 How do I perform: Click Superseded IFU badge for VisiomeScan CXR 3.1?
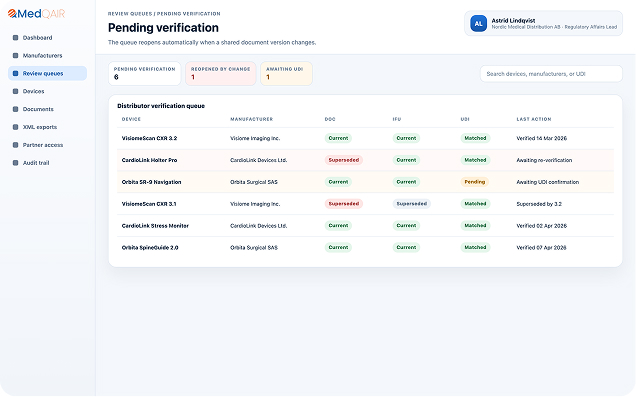(x=411, y=204)
